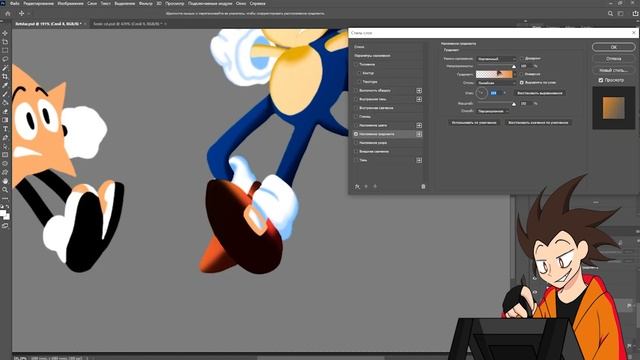Click plus icon beside Наложение цвета
The image size is (640, 360).
coord(419,125)
